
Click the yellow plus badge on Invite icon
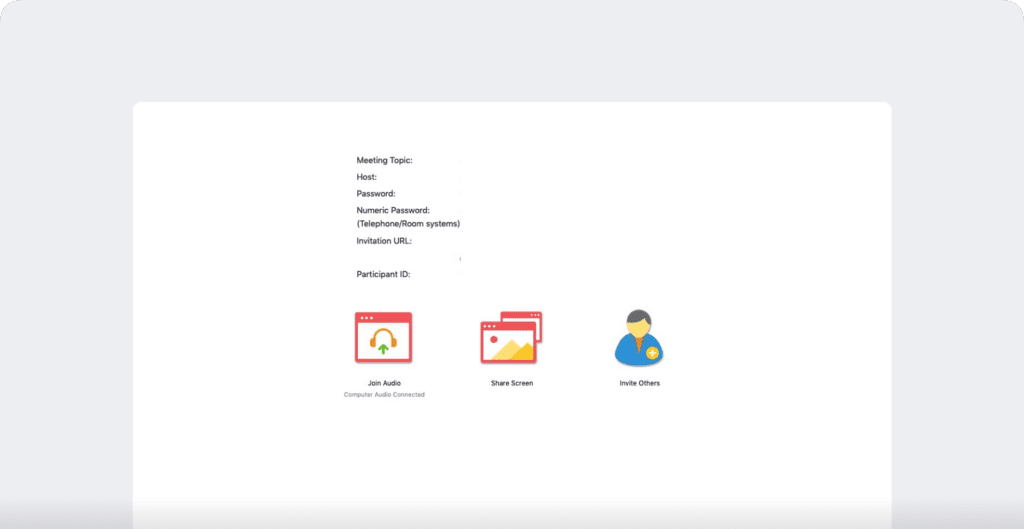(652, 353)
